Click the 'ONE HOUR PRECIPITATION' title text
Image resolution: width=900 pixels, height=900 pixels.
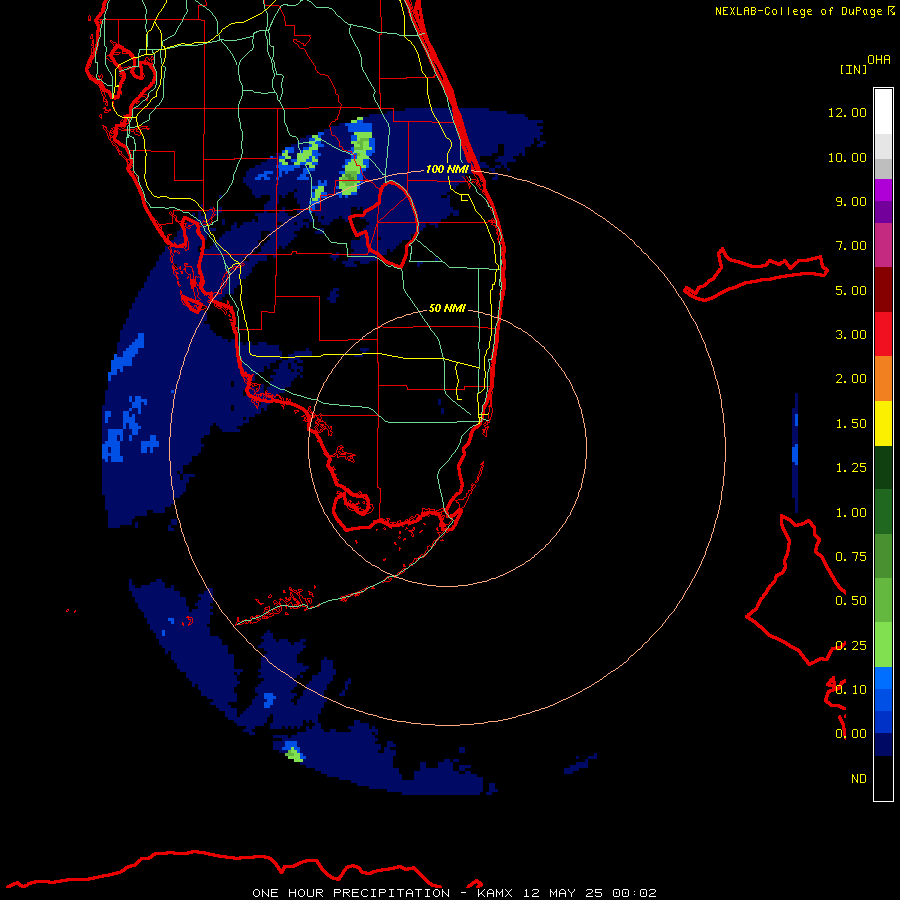(351, 893)
